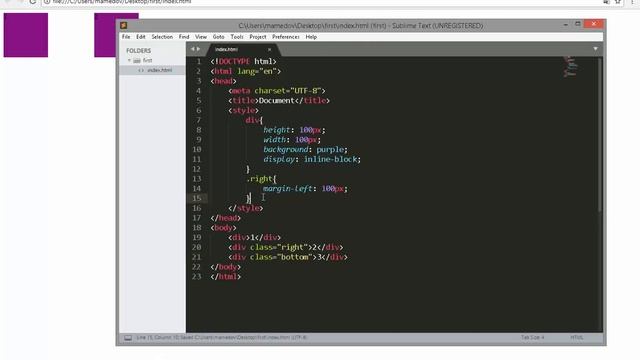Open the Find menu
The width and height of the screenshot is (640, 360).
(184, 37)
